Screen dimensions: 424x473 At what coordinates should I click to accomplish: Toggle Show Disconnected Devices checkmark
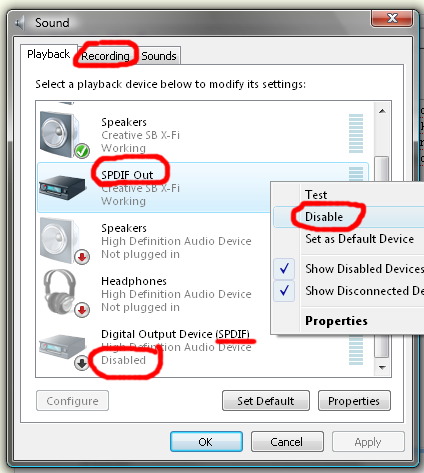(x=284, y=291)
